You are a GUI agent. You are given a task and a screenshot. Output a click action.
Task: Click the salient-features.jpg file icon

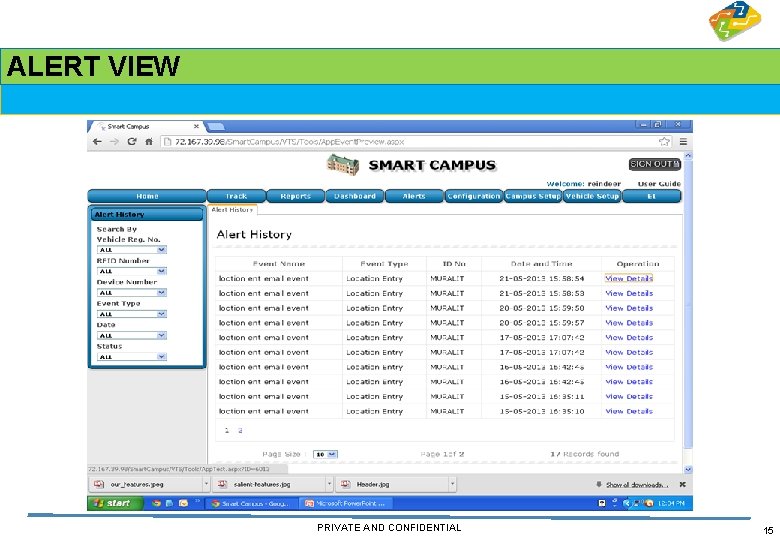click(x=222, y=484)
